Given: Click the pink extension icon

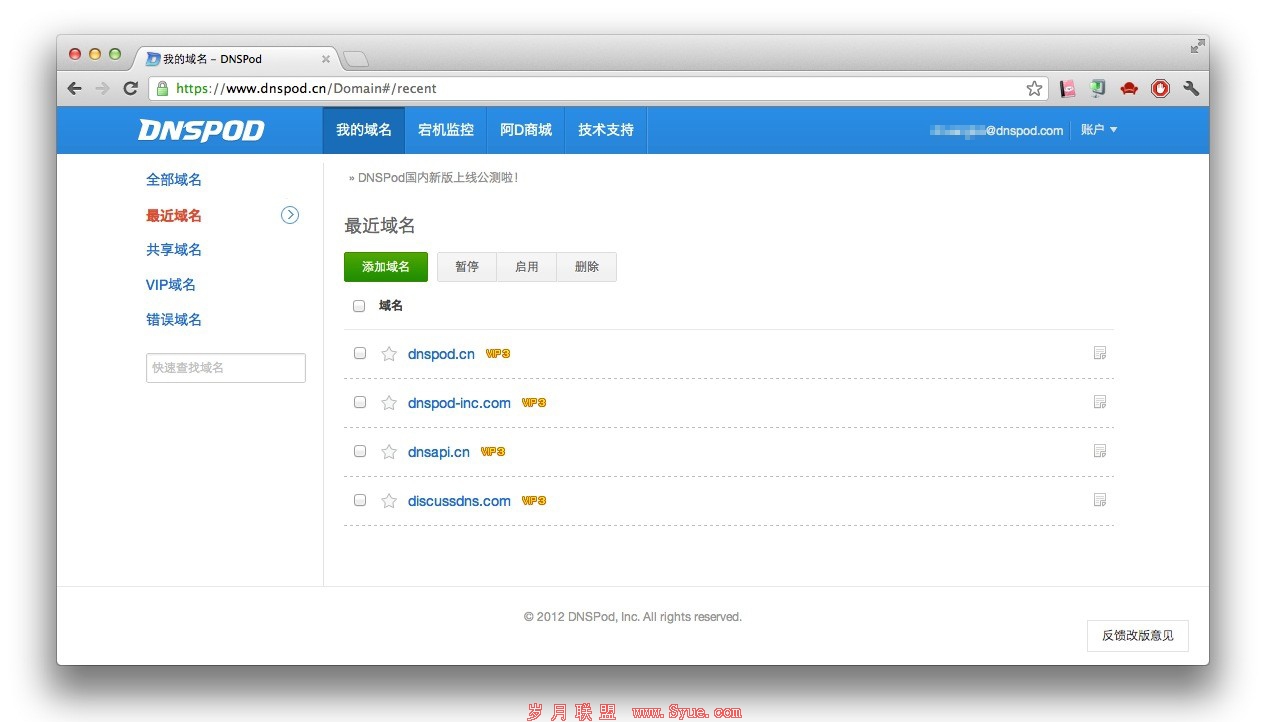Looking at the screenshot, I should 1068,88.
